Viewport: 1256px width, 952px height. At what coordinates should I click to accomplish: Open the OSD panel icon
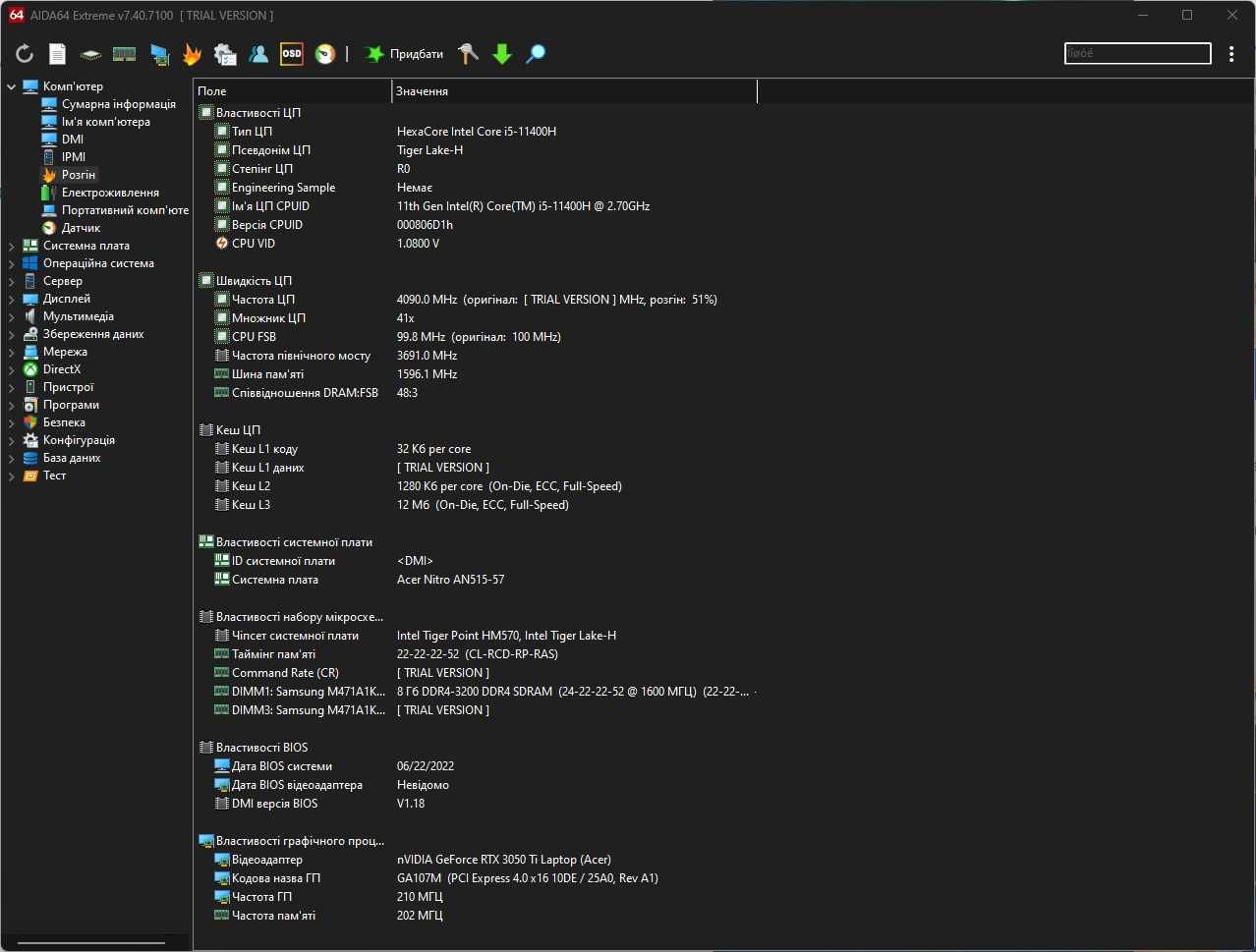(x=292, y=54)
